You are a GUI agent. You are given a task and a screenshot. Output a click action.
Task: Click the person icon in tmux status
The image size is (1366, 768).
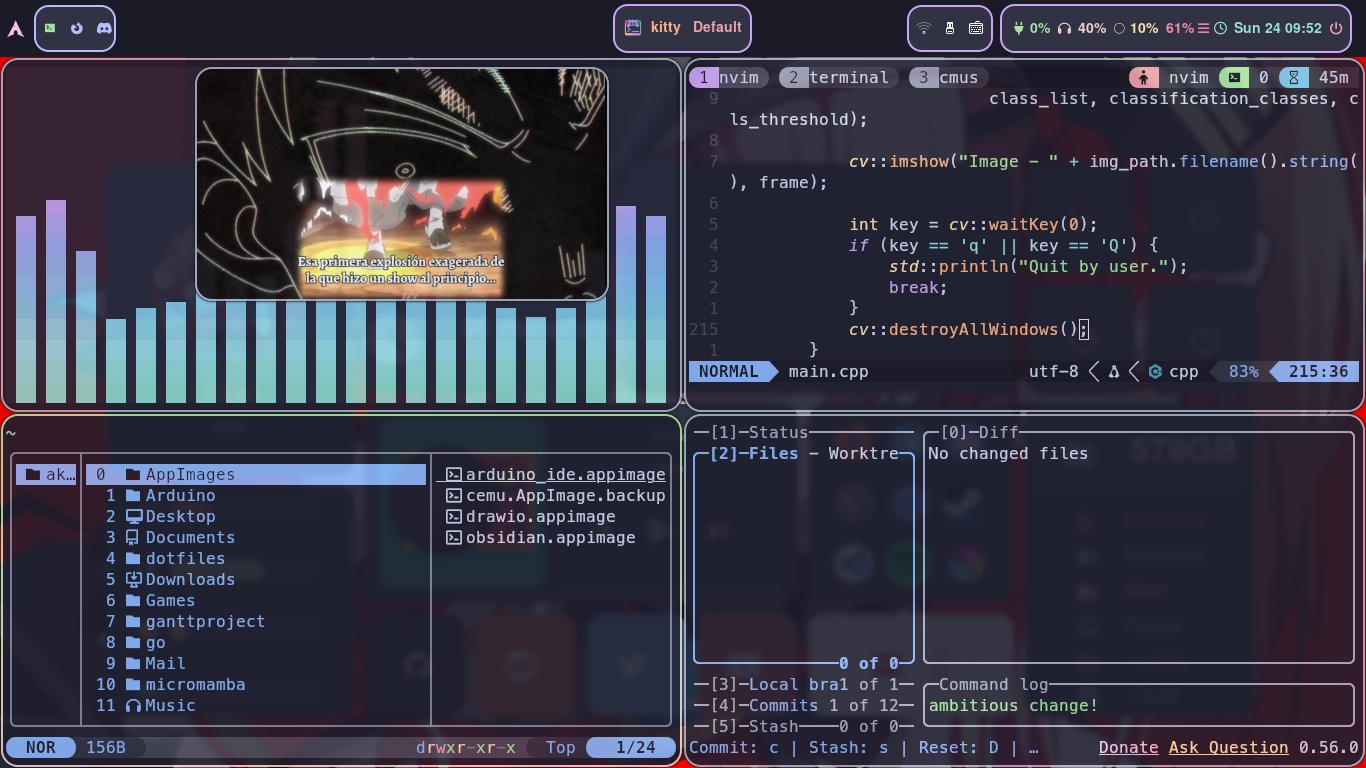click(1143, 77)
